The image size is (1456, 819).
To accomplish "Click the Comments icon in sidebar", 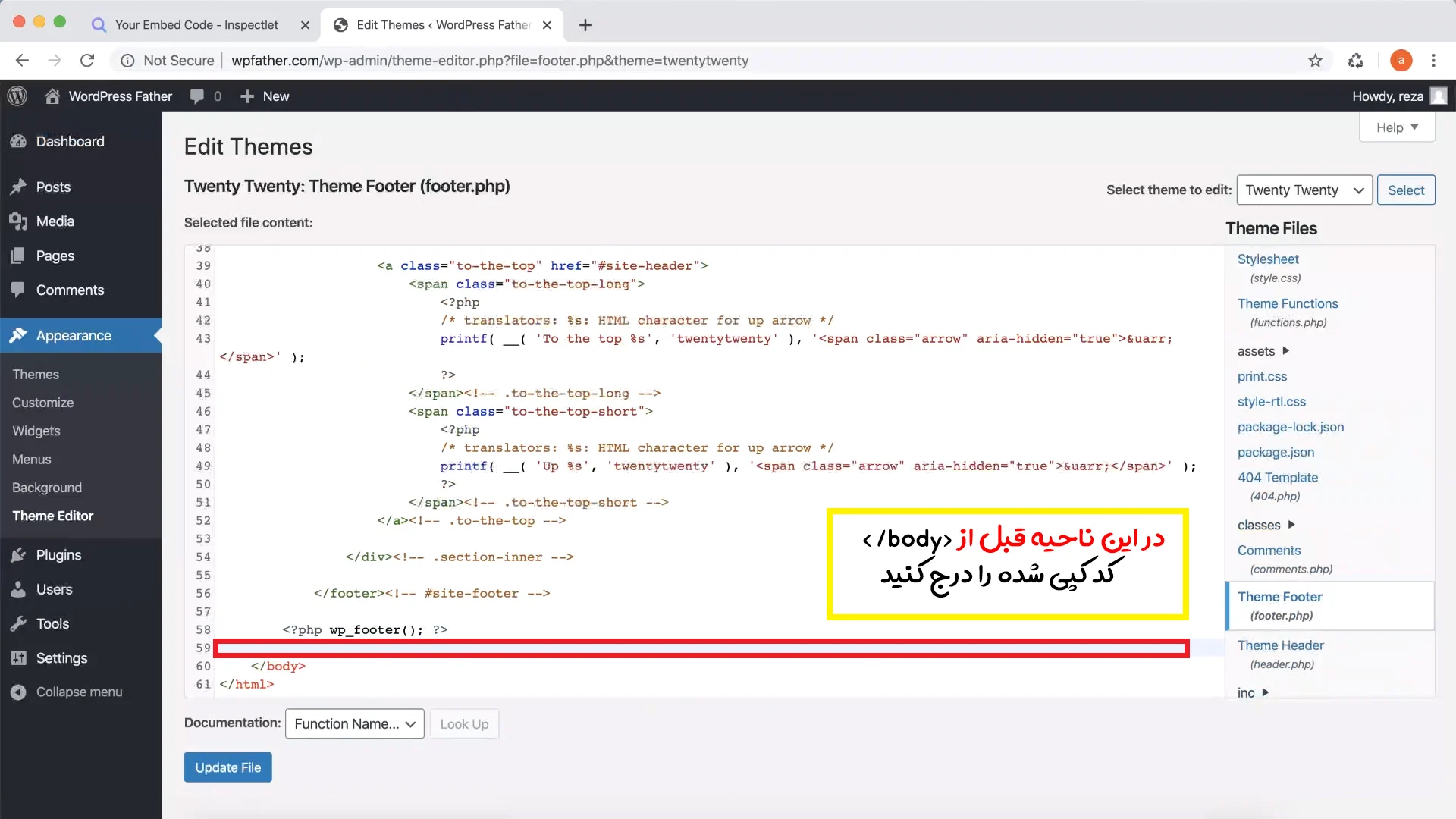I will point(18,290).
